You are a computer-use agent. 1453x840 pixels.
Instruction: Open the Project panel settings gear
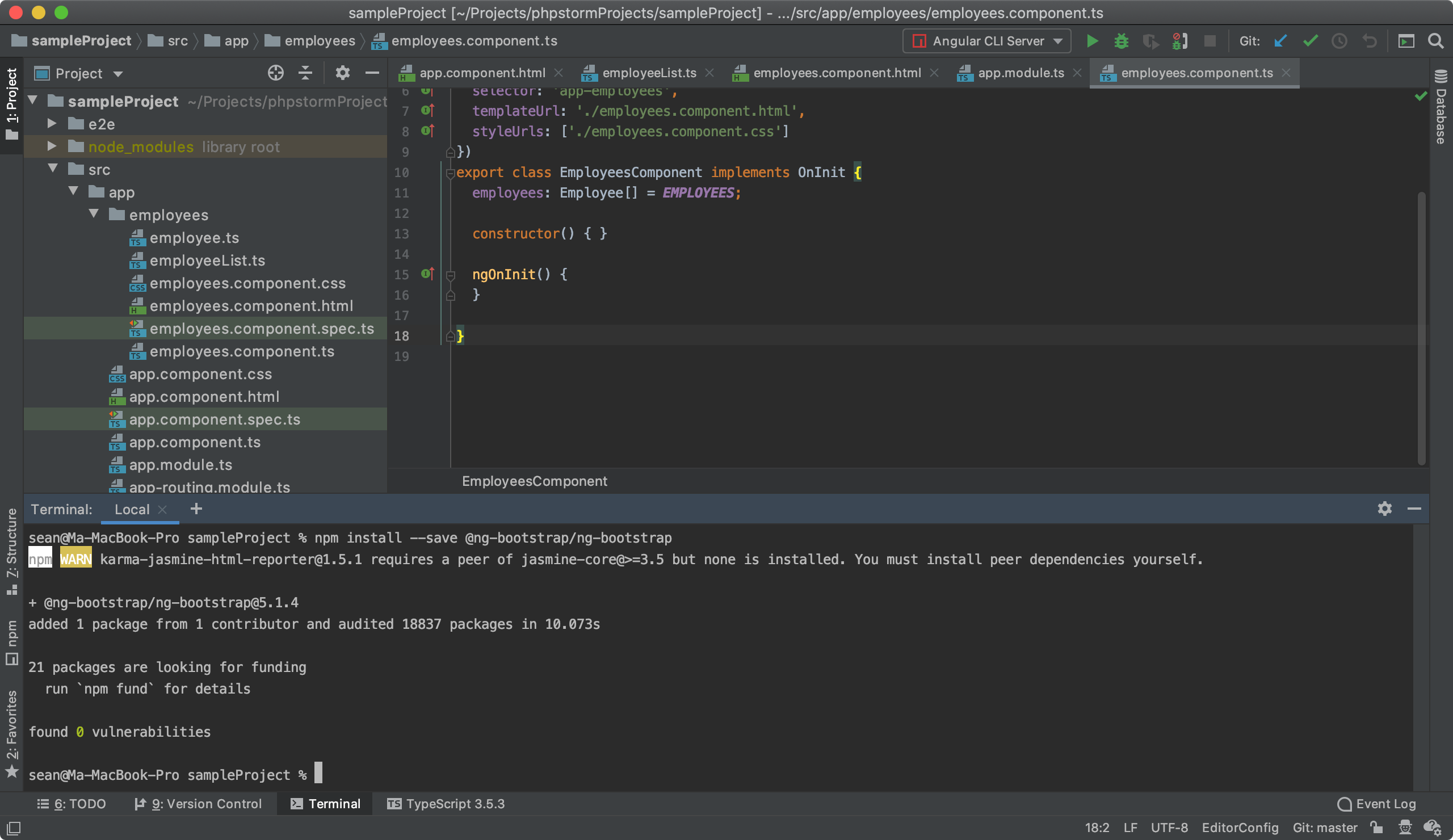click(342, 73)
